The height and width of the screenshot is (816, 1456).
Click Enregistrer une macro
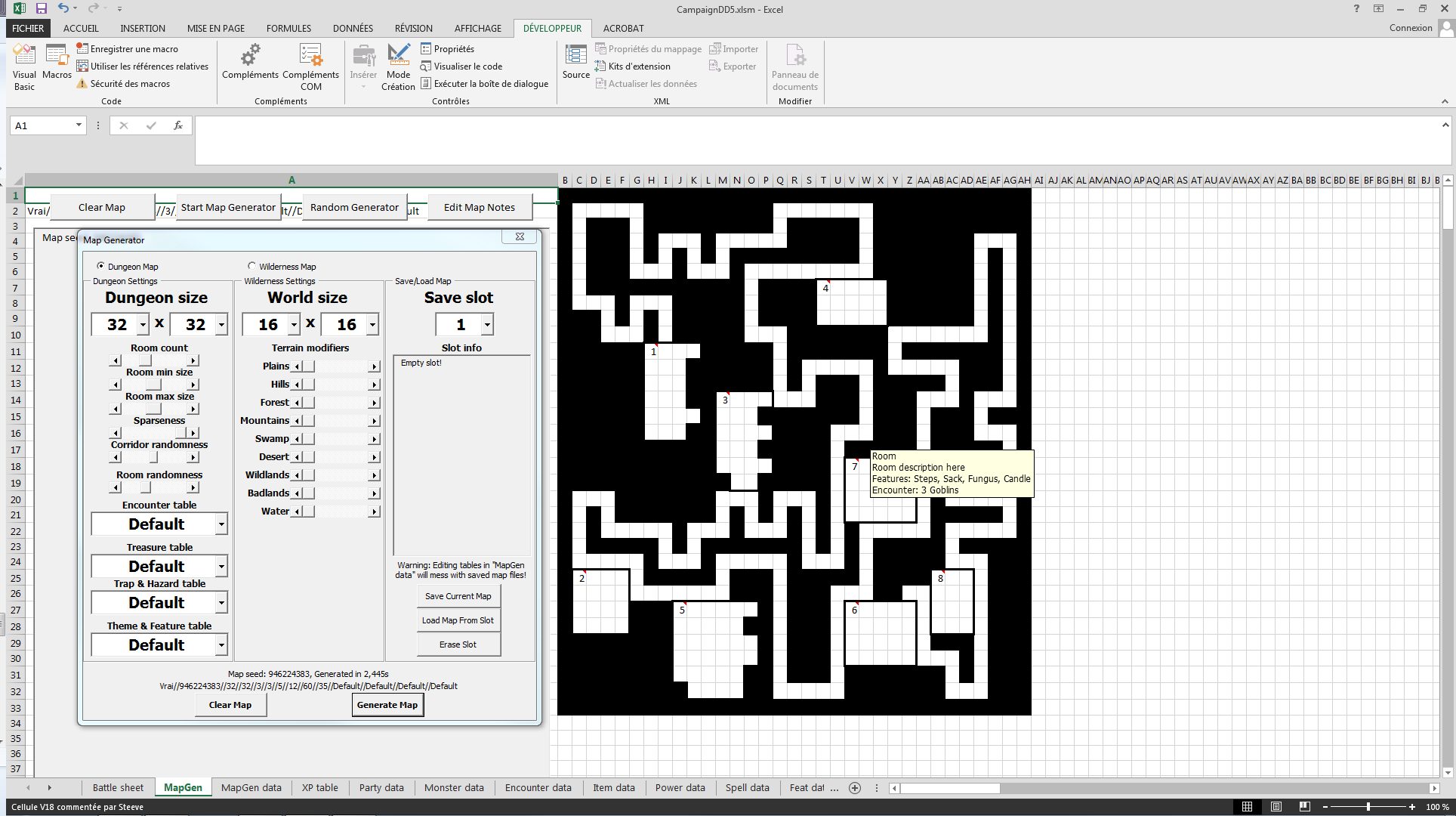[x=127, y=49]
